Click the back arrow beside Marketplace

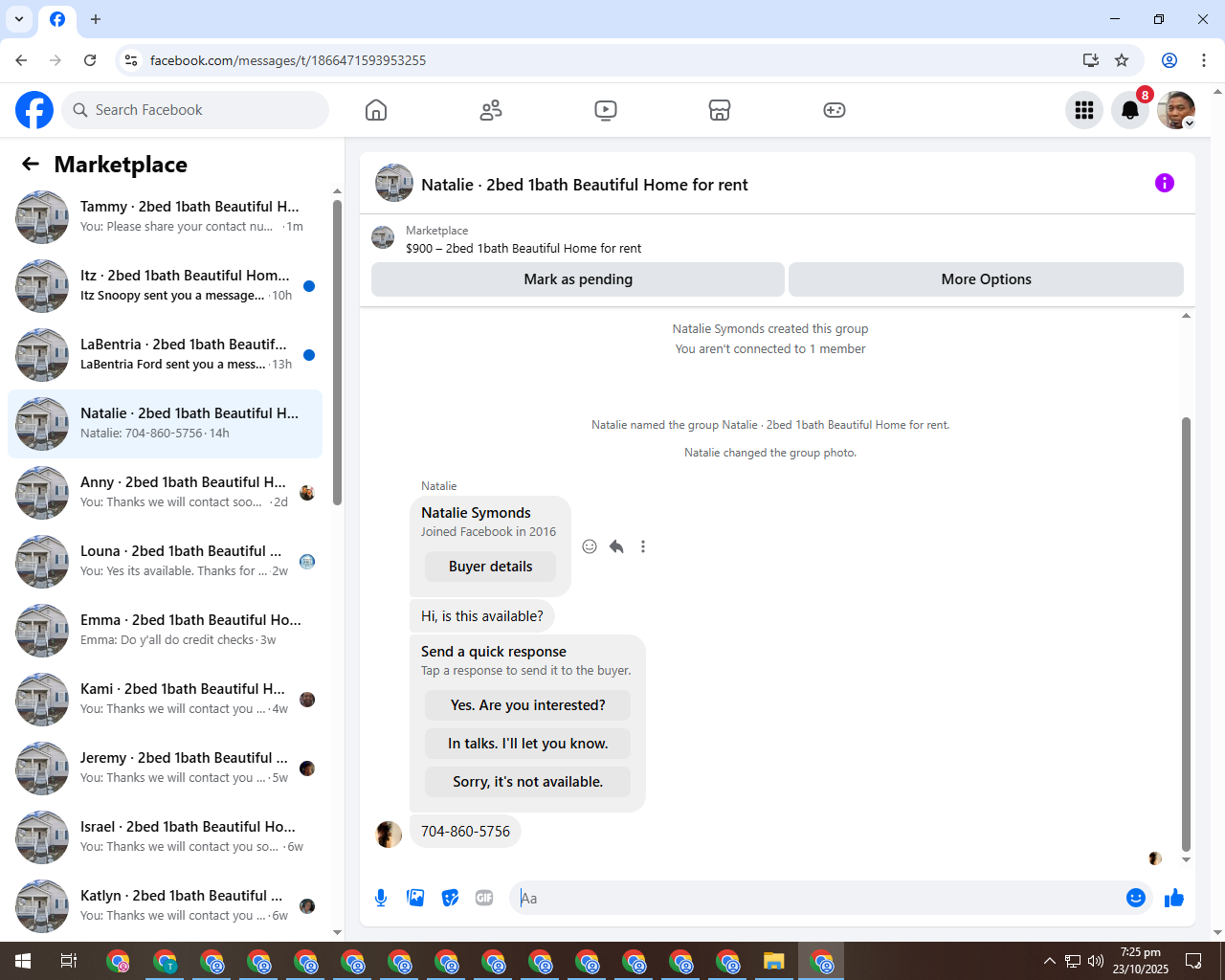coord(31,165)
